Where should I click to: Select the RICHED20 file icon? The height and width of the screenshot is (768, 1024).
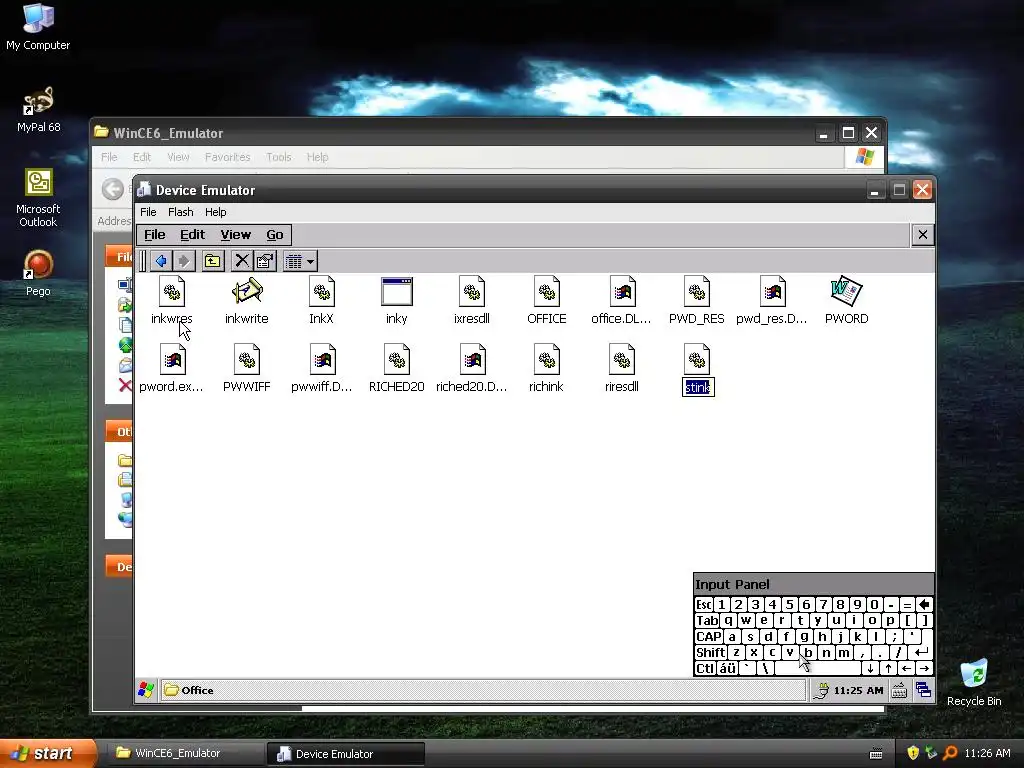(396, 360)
